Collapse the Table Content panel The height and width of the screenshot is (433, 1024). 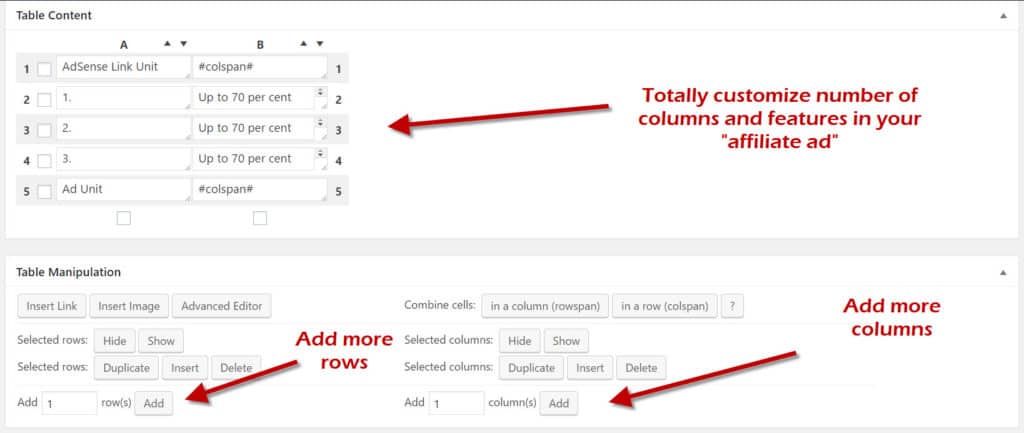pyautogui.click(x=1003, y=16)
